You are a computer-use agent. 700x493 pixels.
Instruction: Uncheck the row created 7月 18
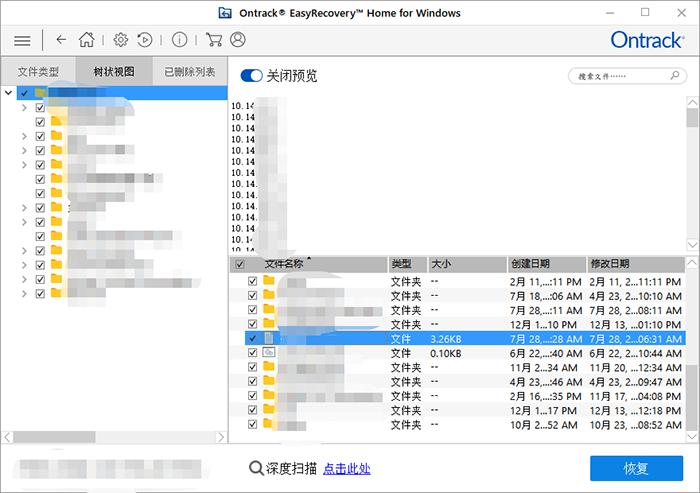click(x=252, y=295)
